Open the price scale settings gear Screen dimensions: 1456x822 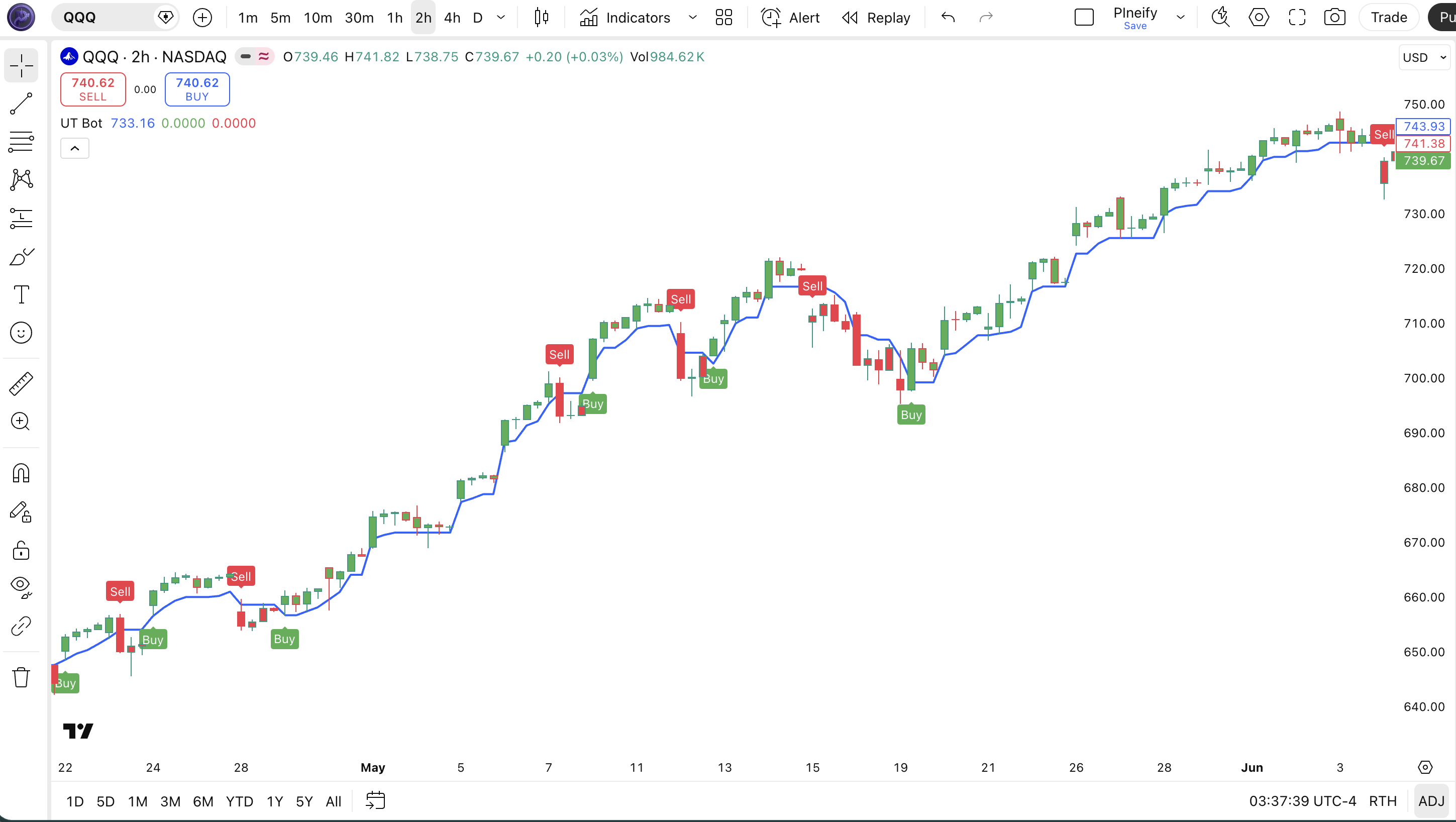(x=1425, y=767)
